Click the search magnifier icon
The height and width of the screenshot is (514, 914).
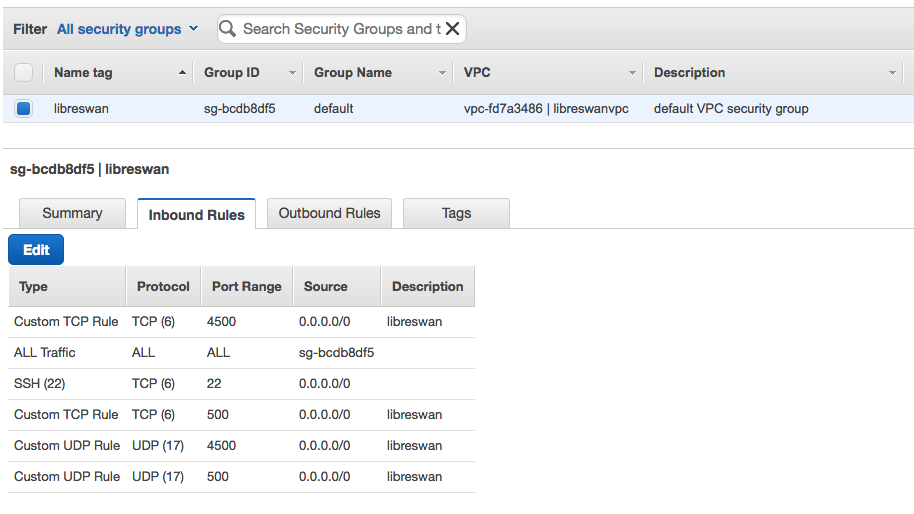(x=229, y=29)
